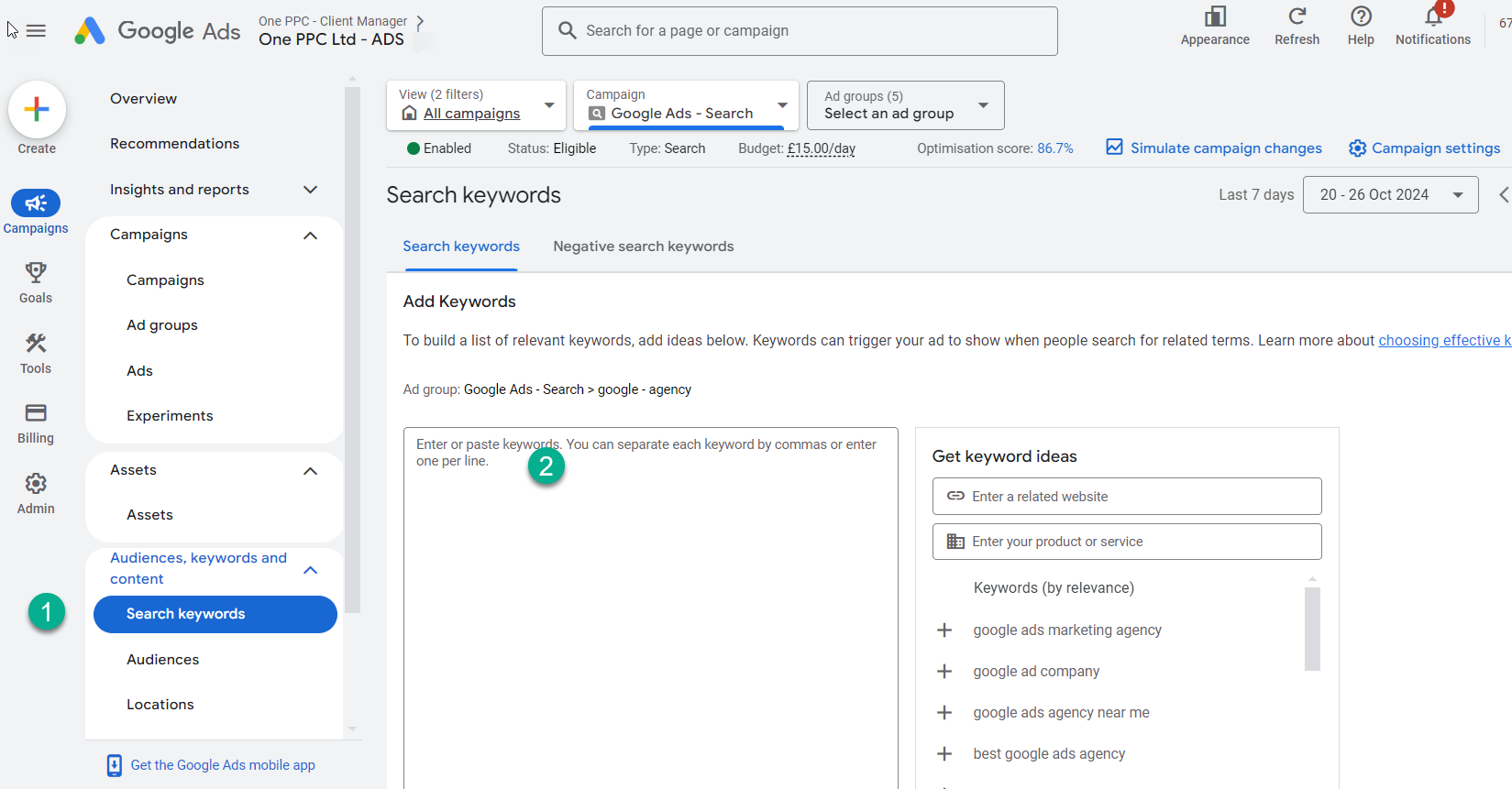Click Enter a related website field

pos(1127,497)
